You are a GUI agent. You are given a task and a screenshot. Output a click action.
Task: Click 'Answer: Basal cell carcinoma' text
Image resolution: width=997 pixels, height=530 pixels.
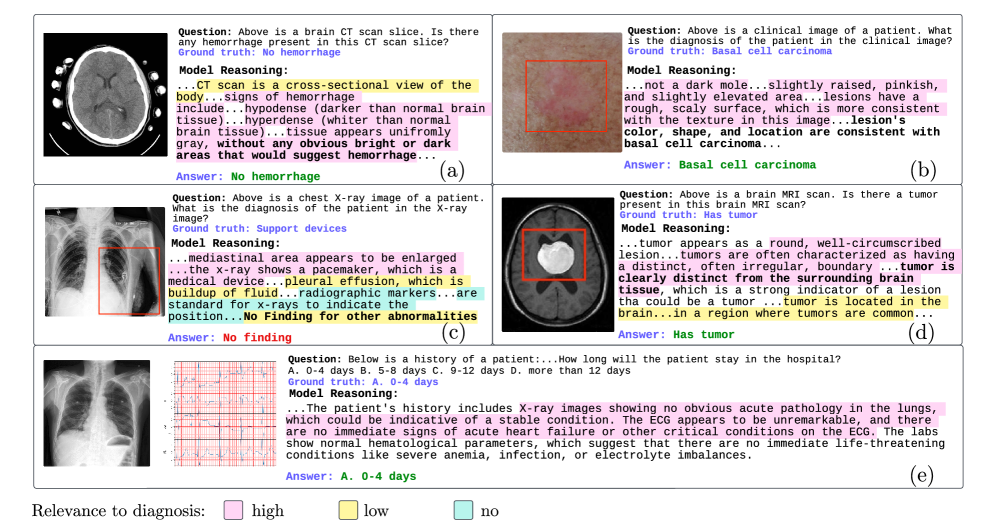click(720, 165)
